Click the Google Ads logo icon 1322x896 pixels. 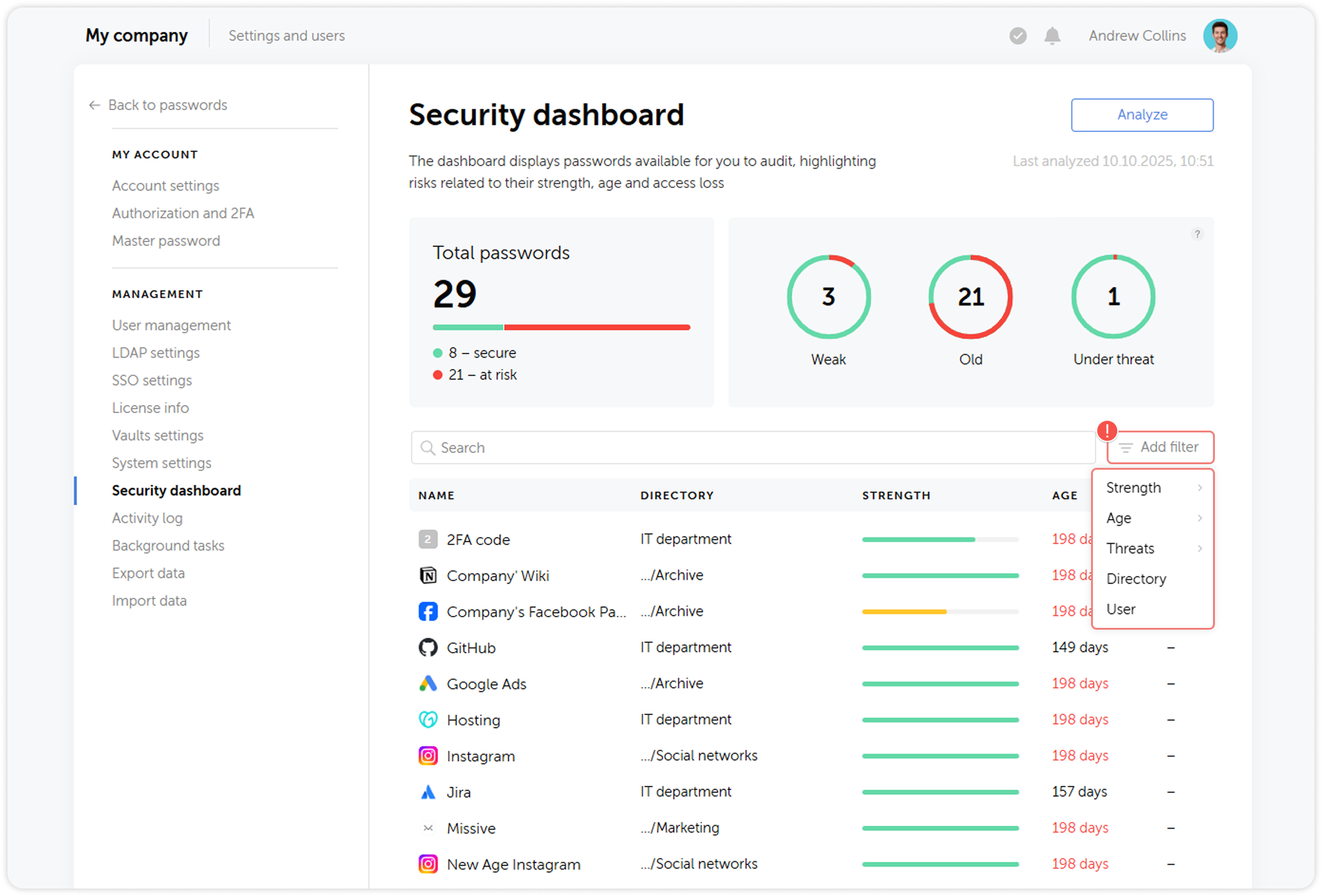pyautogui.click(x=428, y=684)
